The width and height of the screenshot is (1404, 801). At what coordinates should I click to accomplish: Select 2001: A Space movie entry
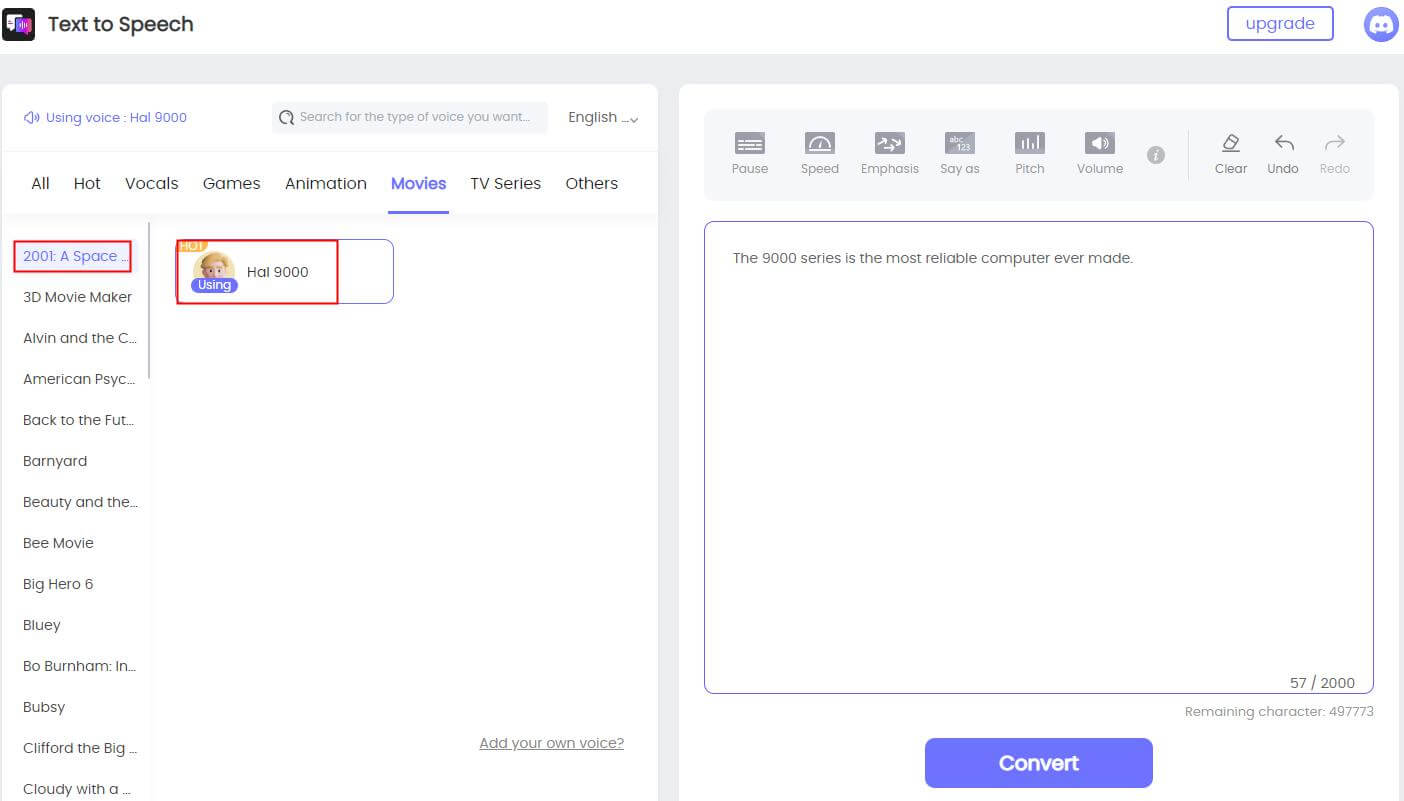click(76, 256)
